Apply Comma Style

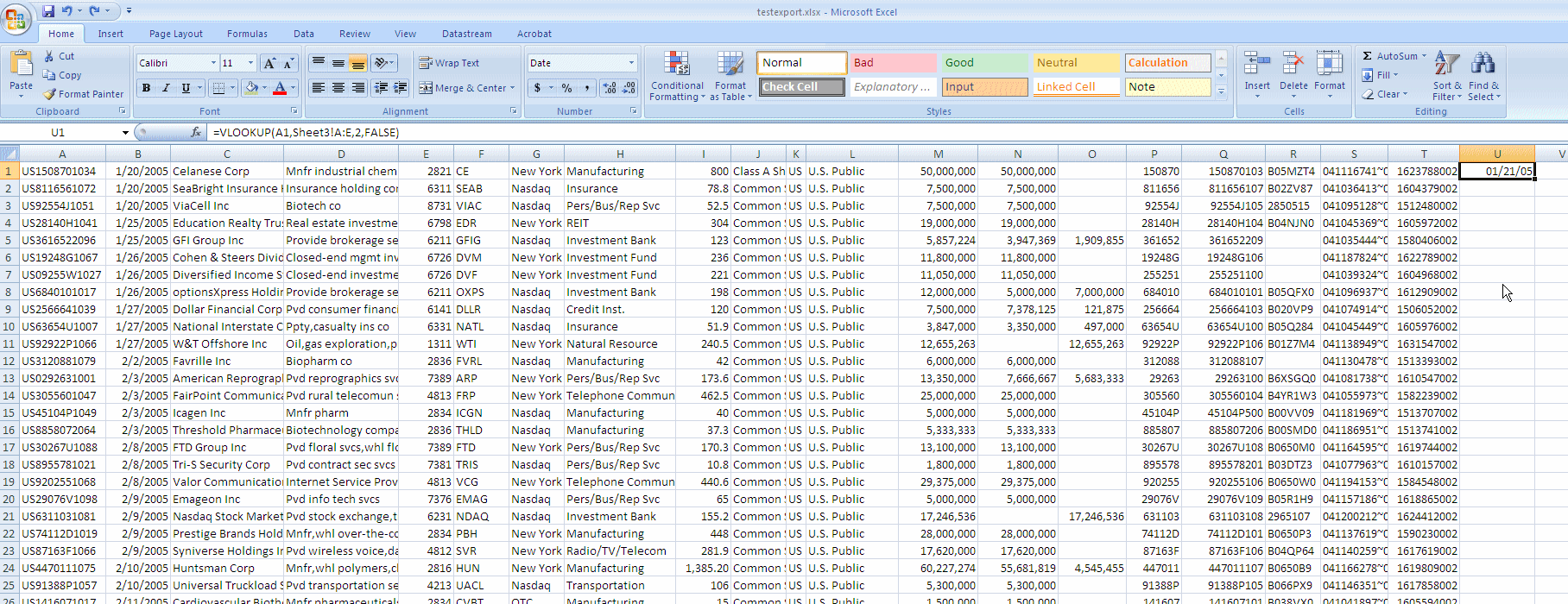pyautogui.click(x=587, y=88)
